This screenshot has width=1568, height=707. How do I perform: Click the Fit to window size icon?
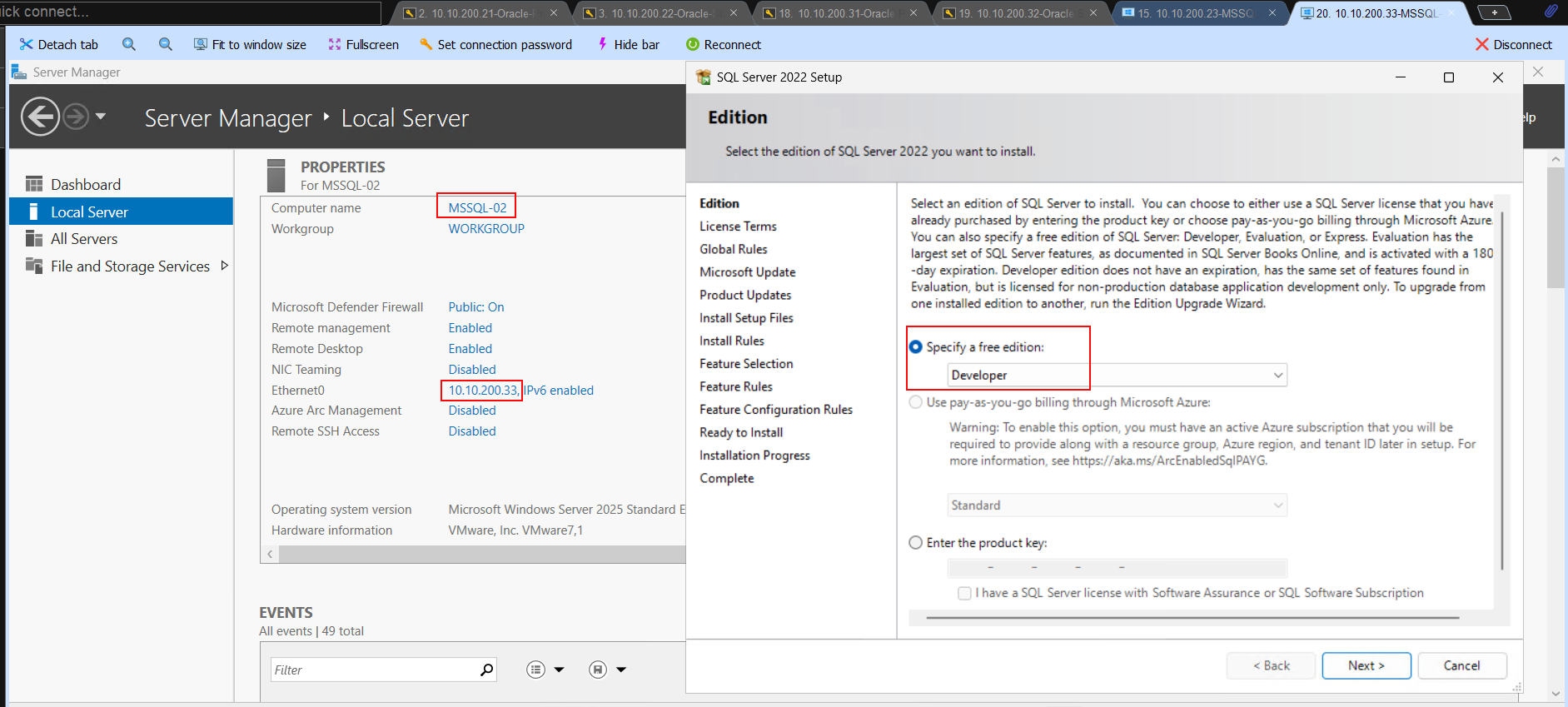coord(201,45)
